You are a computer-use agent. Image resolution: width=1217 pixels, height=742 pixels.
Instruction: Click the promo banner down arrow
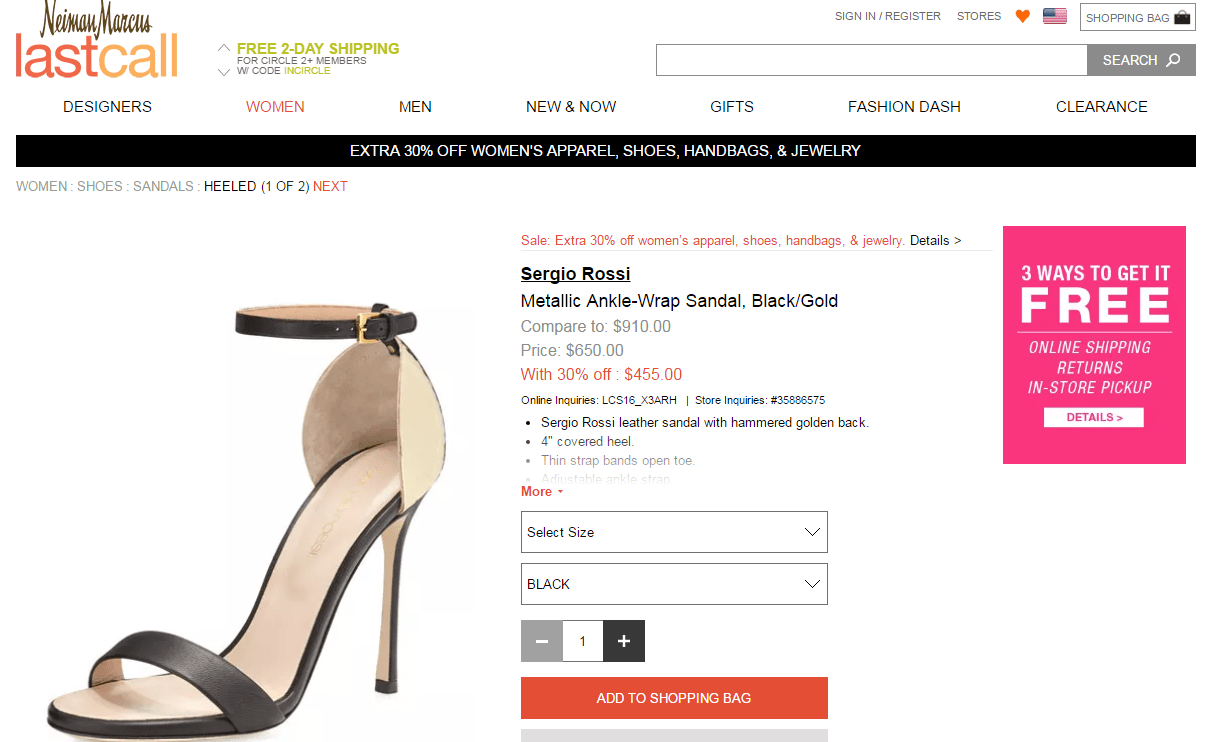[x=224, y=71]
